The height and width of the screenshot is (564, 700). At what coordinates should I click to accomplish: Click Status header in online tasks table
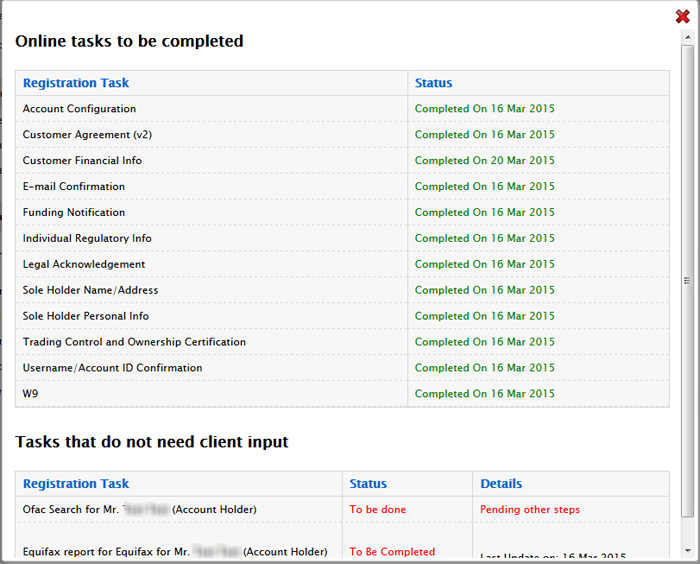(433, 83)
